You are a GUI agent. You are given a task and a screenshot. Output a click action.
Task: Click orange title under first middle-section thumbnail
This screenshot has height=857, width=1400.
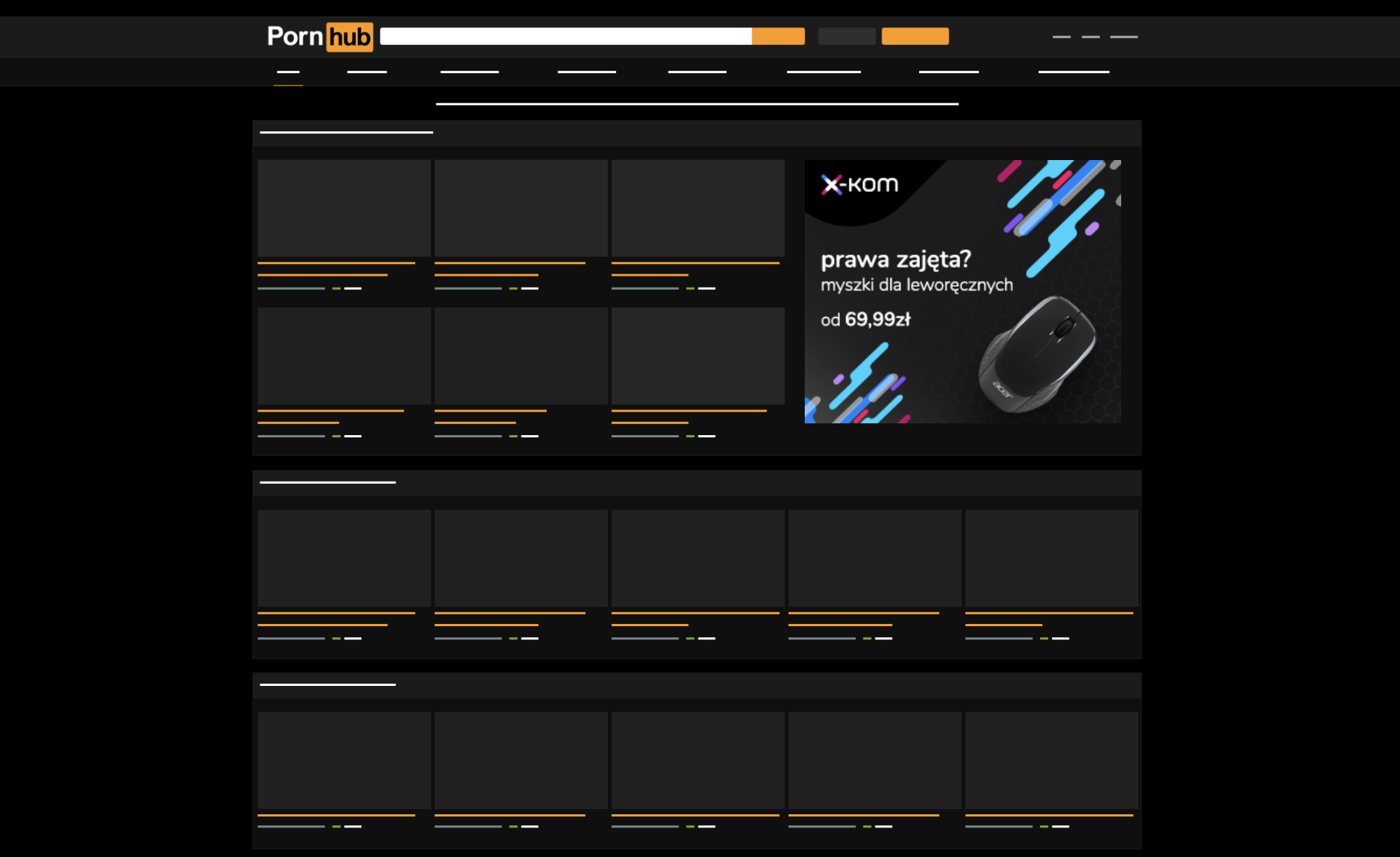(x=336, y=613)
